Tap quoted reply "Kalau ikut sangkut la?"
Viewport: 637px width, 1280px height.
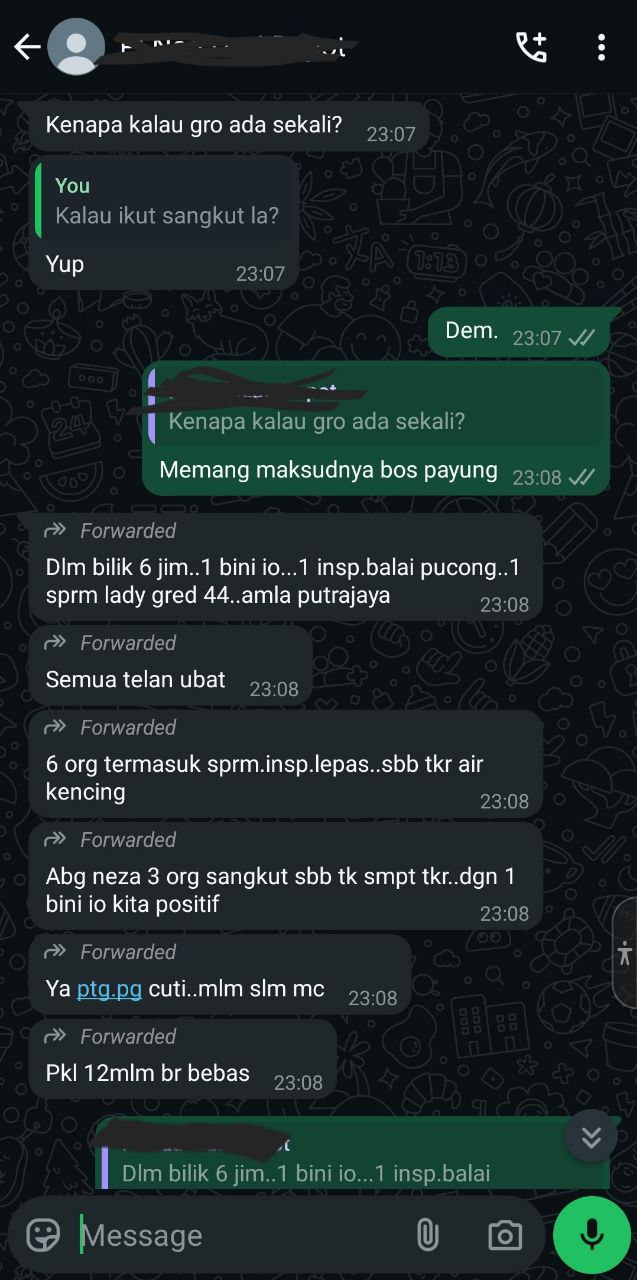(x=166, y=202)
